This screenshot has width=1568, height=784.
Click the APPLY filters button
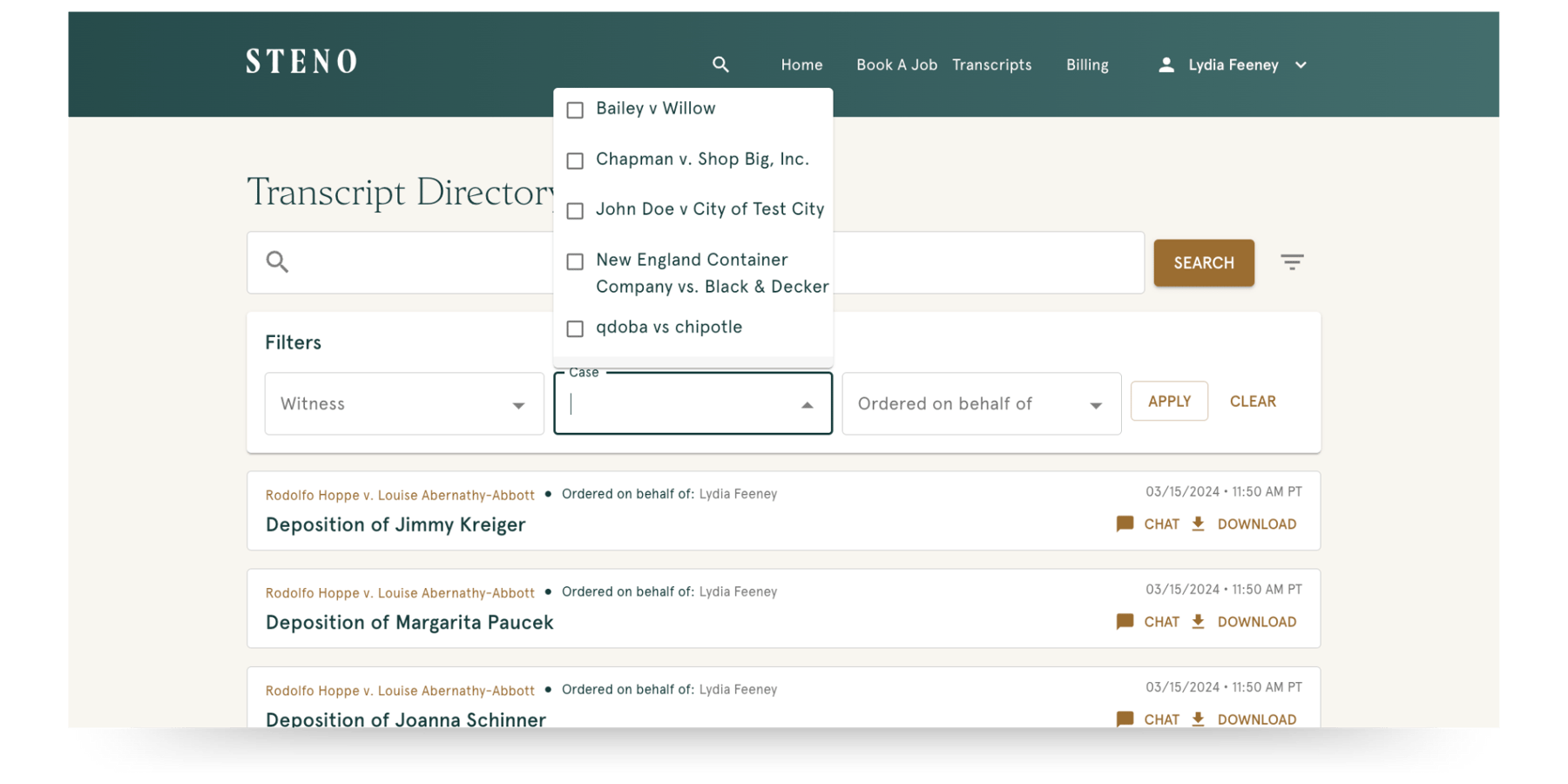[1169, 402]
